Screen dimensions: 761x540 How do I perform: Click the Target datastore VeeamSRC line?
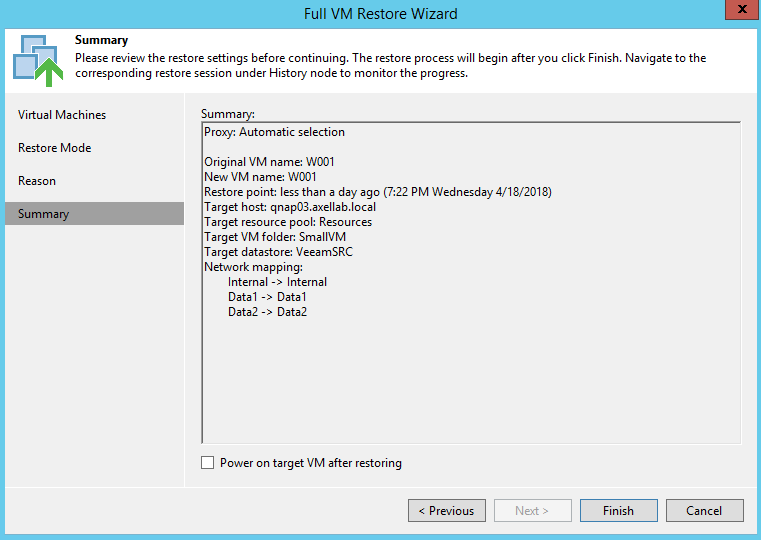278,252
